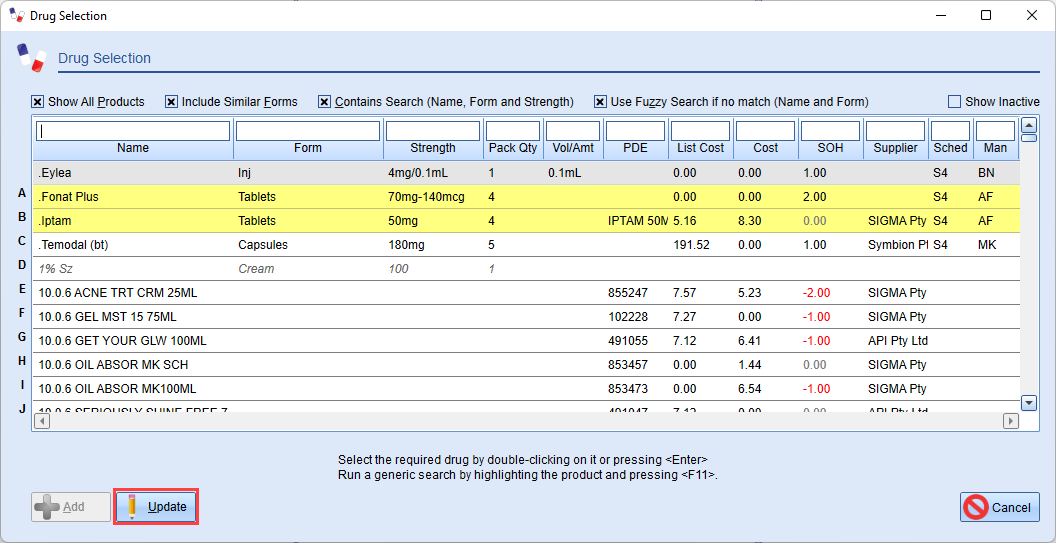Click List Cost value 191.52

pyautogui.click(x=691, y=245)
